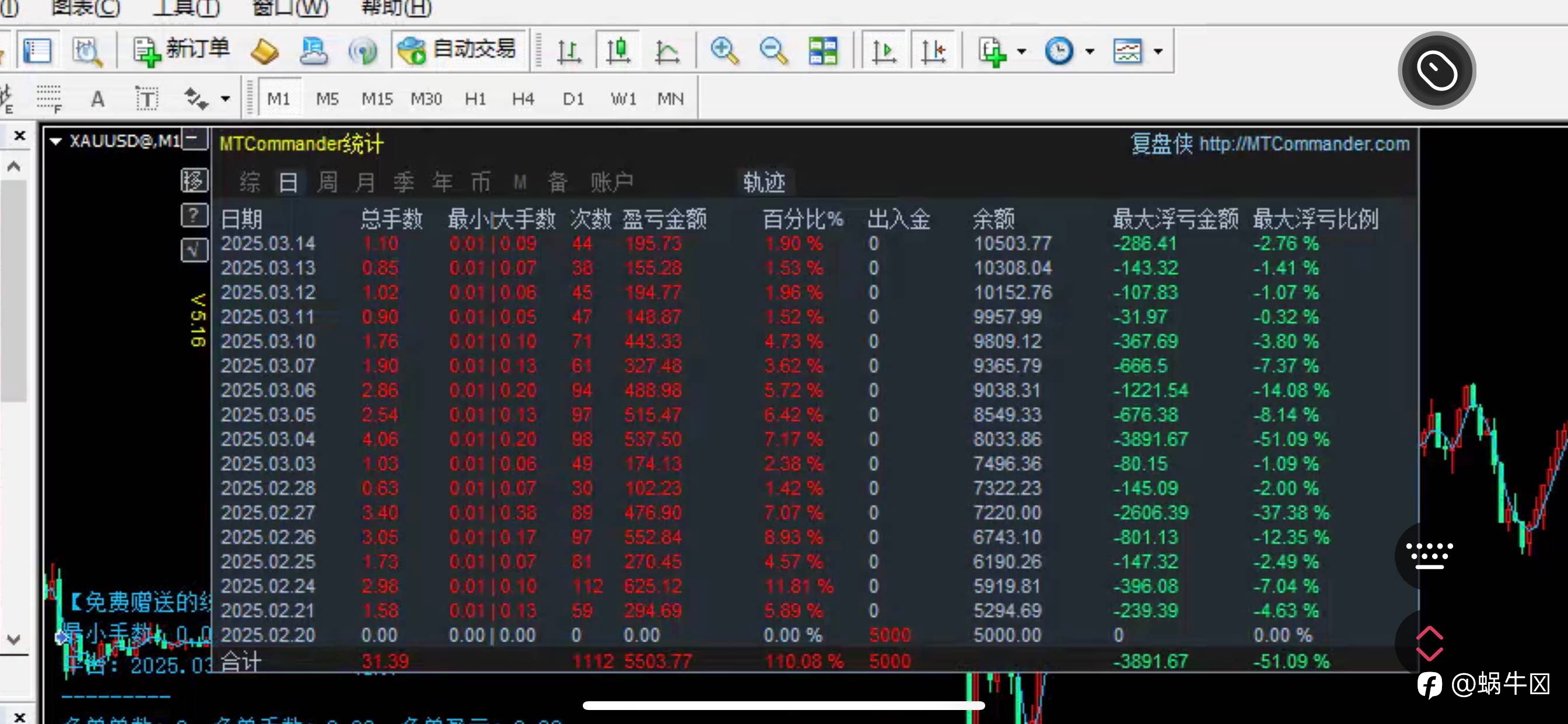1568x724 pixels.
Task: Open the signal terminal icon
Action: pos(363,51)
